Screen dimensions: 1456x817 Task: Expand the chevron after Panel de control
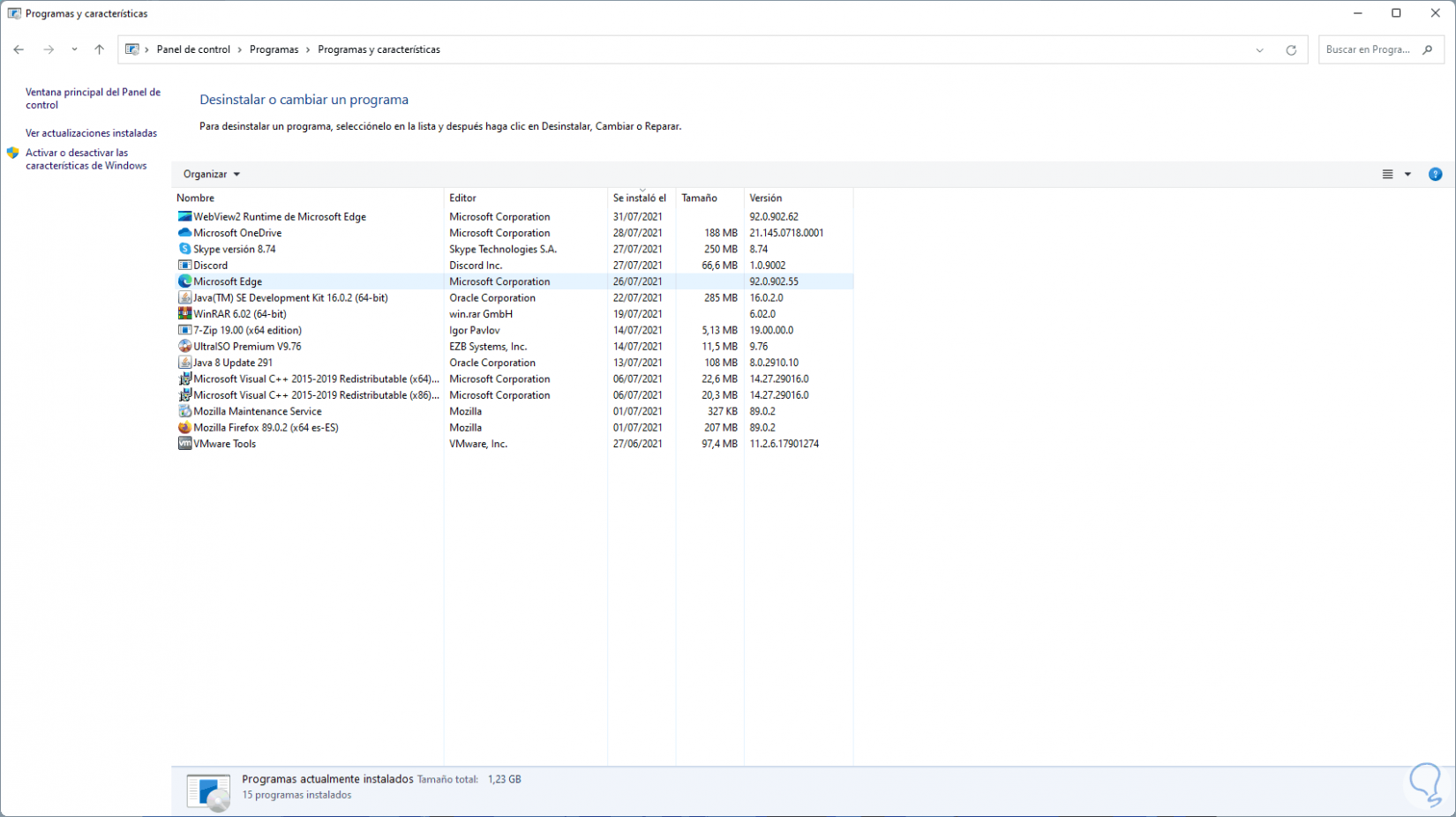[x=240, y=49]
